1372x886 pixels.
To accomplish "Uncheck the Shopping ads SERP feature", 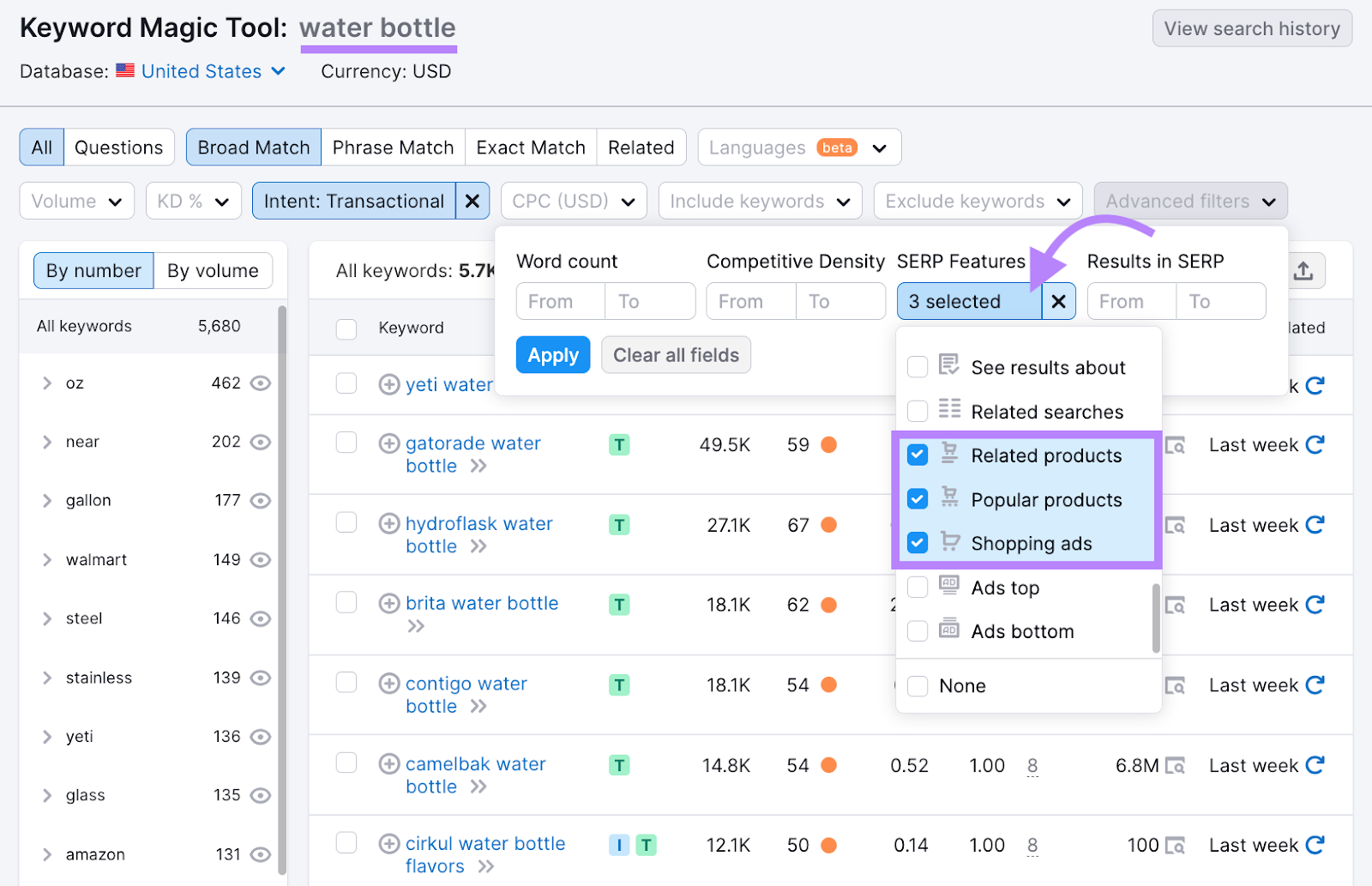I will (918, 542).
